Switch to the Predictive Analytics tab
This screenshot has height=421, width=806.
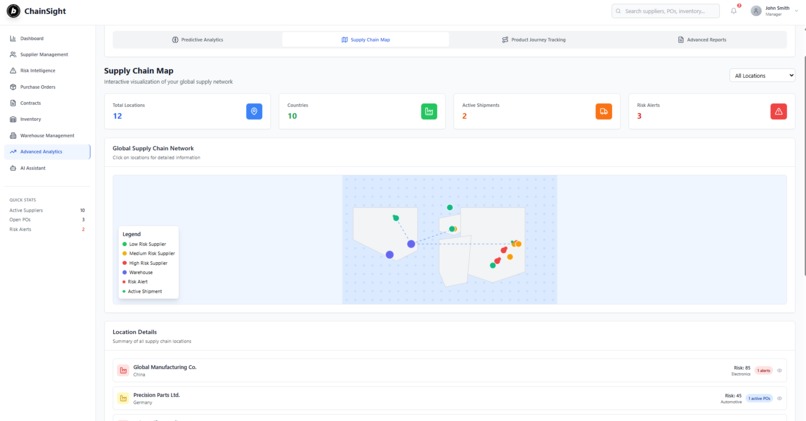coord(197,40)
